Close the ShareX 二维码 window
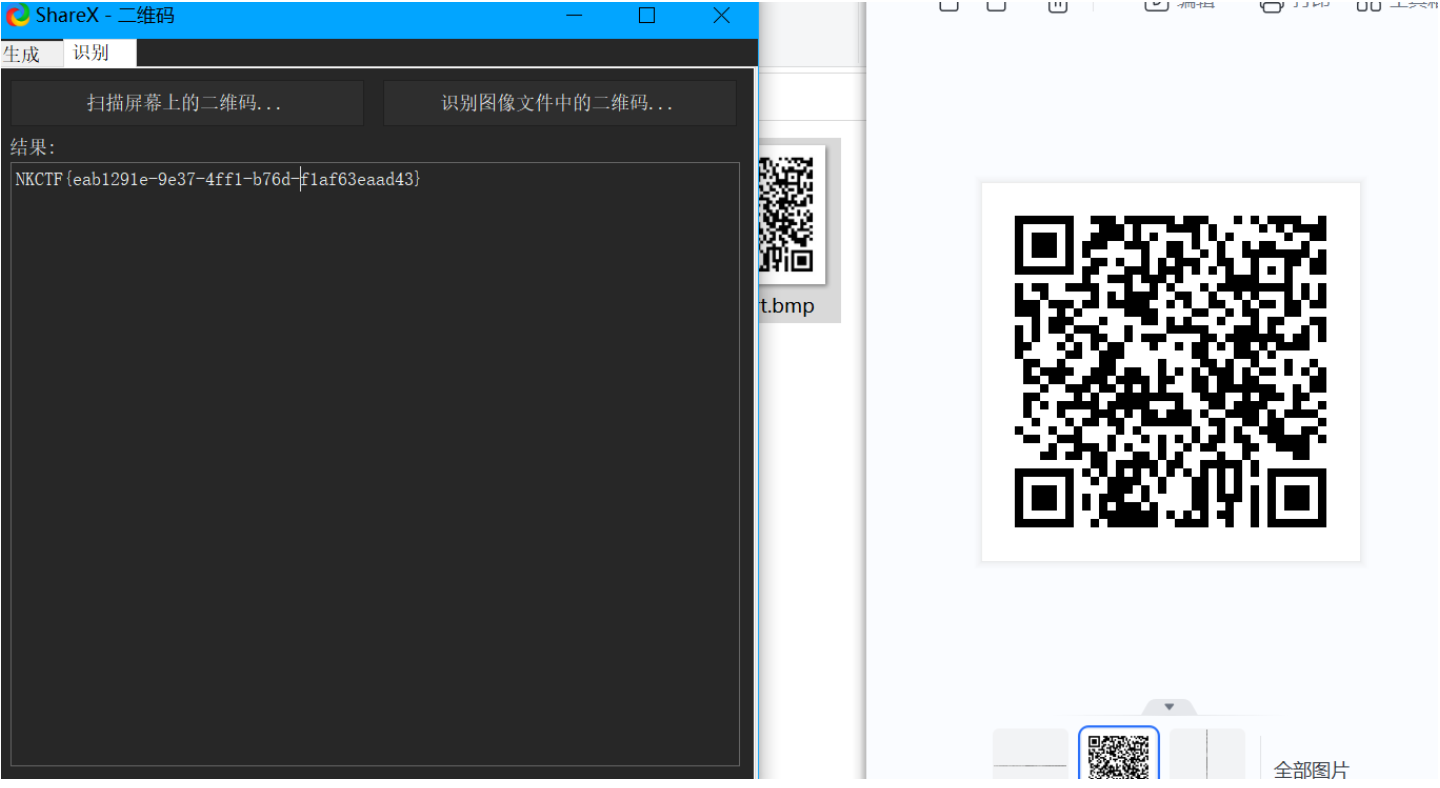Viewport: 1440px width, 788px height. pos(721,16)
